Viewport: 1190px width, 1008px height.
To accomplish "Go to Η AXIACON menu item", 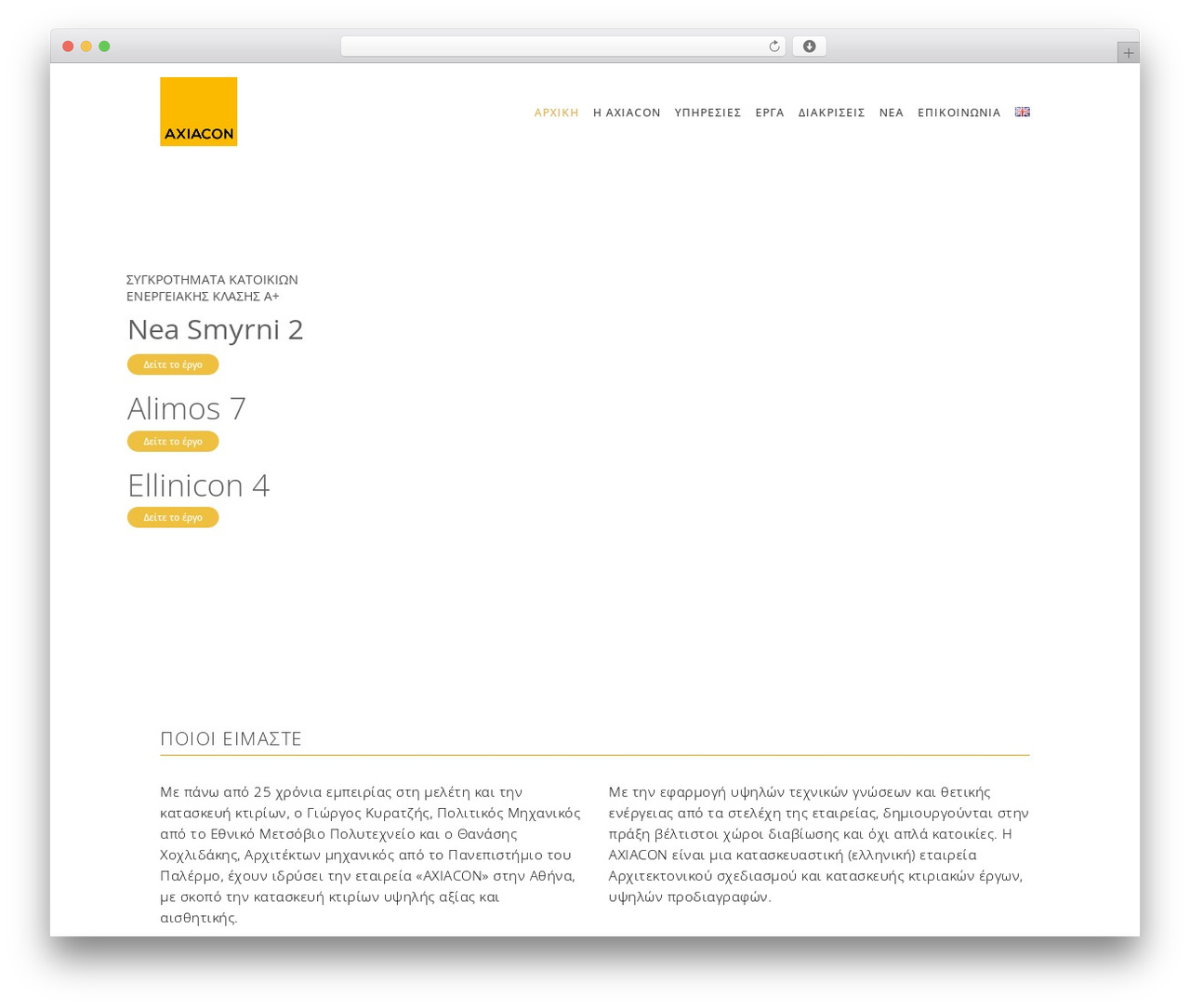I will tap(627, 113).
